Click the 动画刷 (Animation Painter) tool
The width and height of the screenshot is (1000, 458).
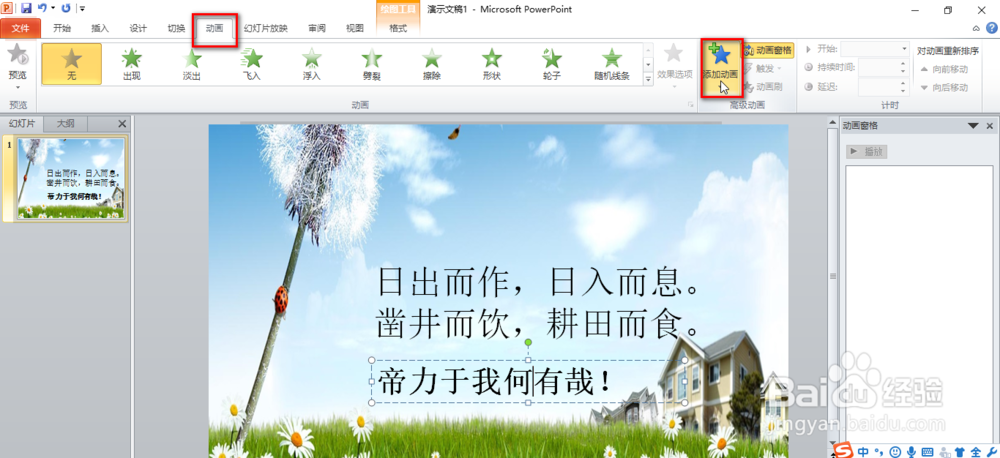point(763,86)
